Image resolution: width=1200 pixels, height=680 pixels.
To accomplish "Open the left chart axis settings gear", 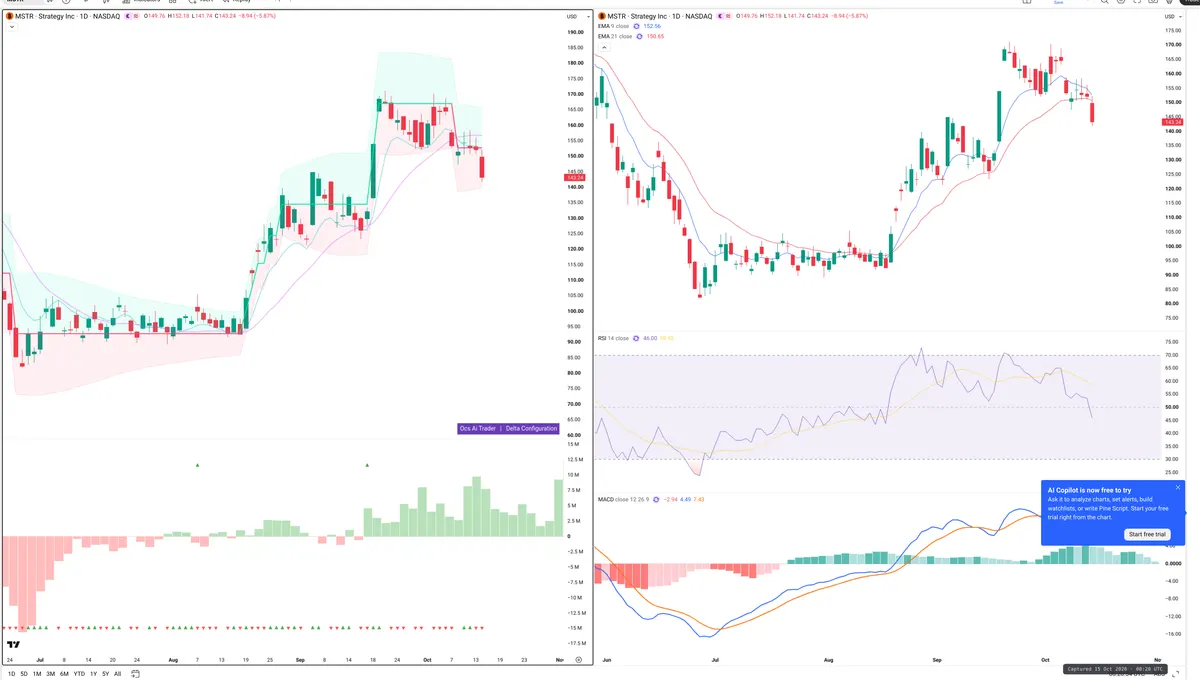I will [578, 660].
